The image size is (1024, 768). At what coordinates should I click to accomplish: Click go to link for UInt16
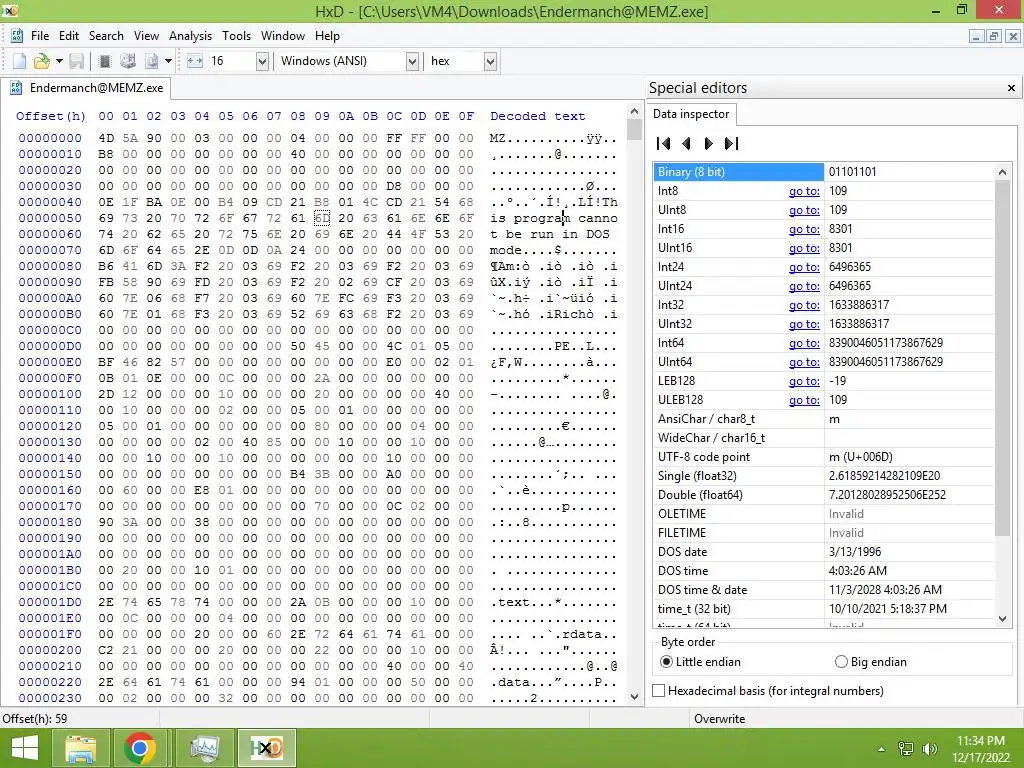tap(804, 248)
